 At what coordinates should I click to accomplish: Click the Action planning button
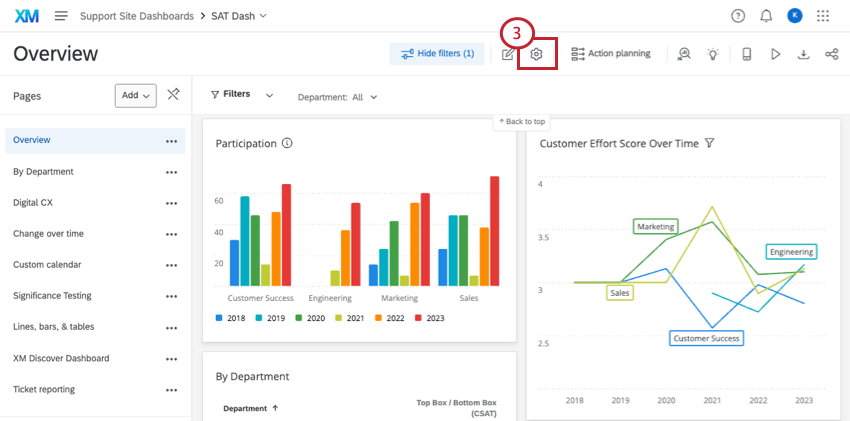click(x=610, y=54)
